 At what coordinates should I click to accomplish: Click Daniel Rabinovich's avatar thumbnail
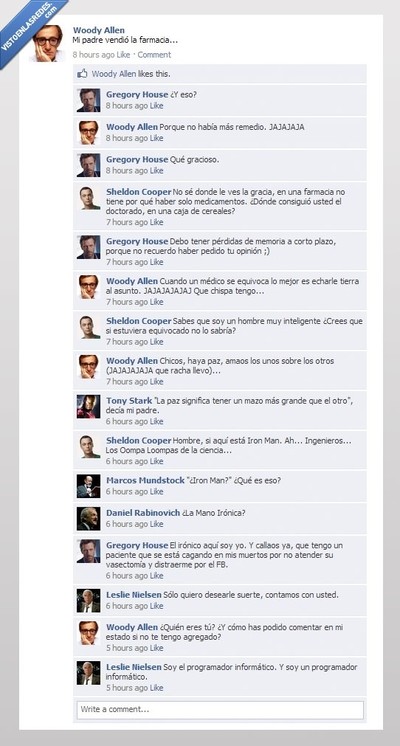click(x=88, y=519)
